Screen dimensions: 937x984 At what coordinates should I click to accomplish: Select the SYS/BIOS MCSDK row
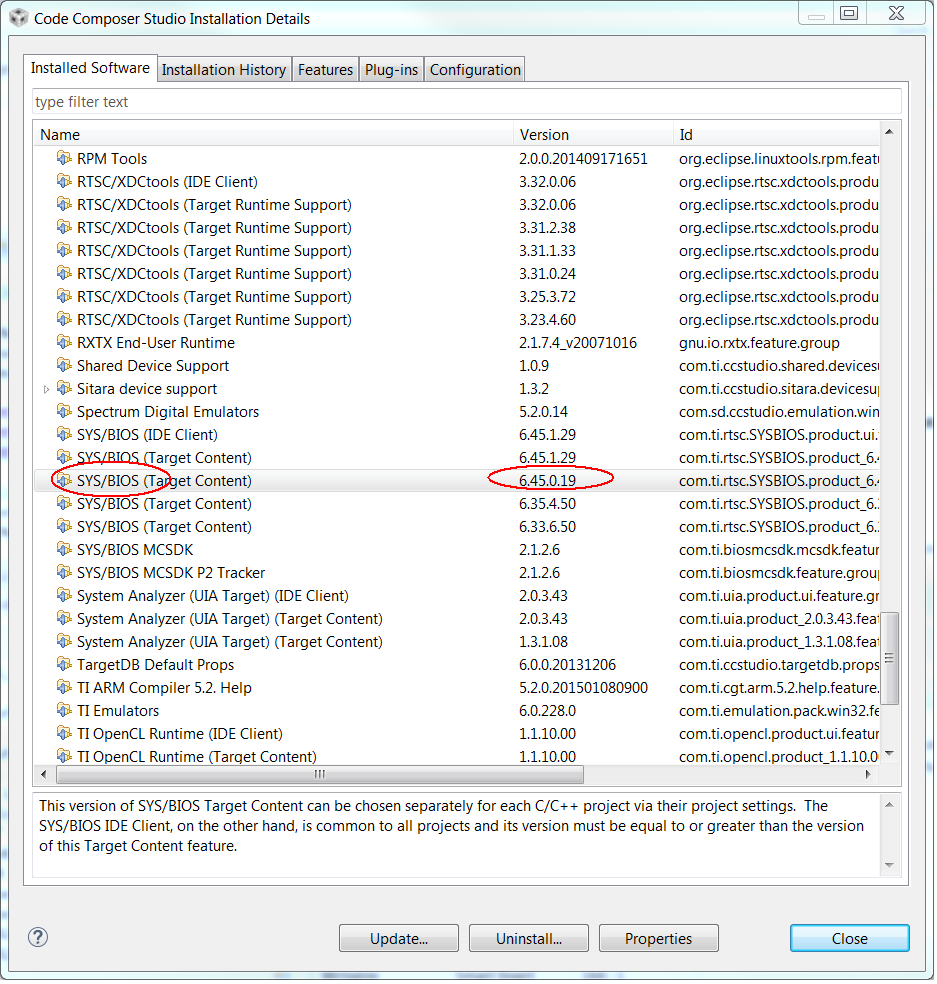coord(457,550)
